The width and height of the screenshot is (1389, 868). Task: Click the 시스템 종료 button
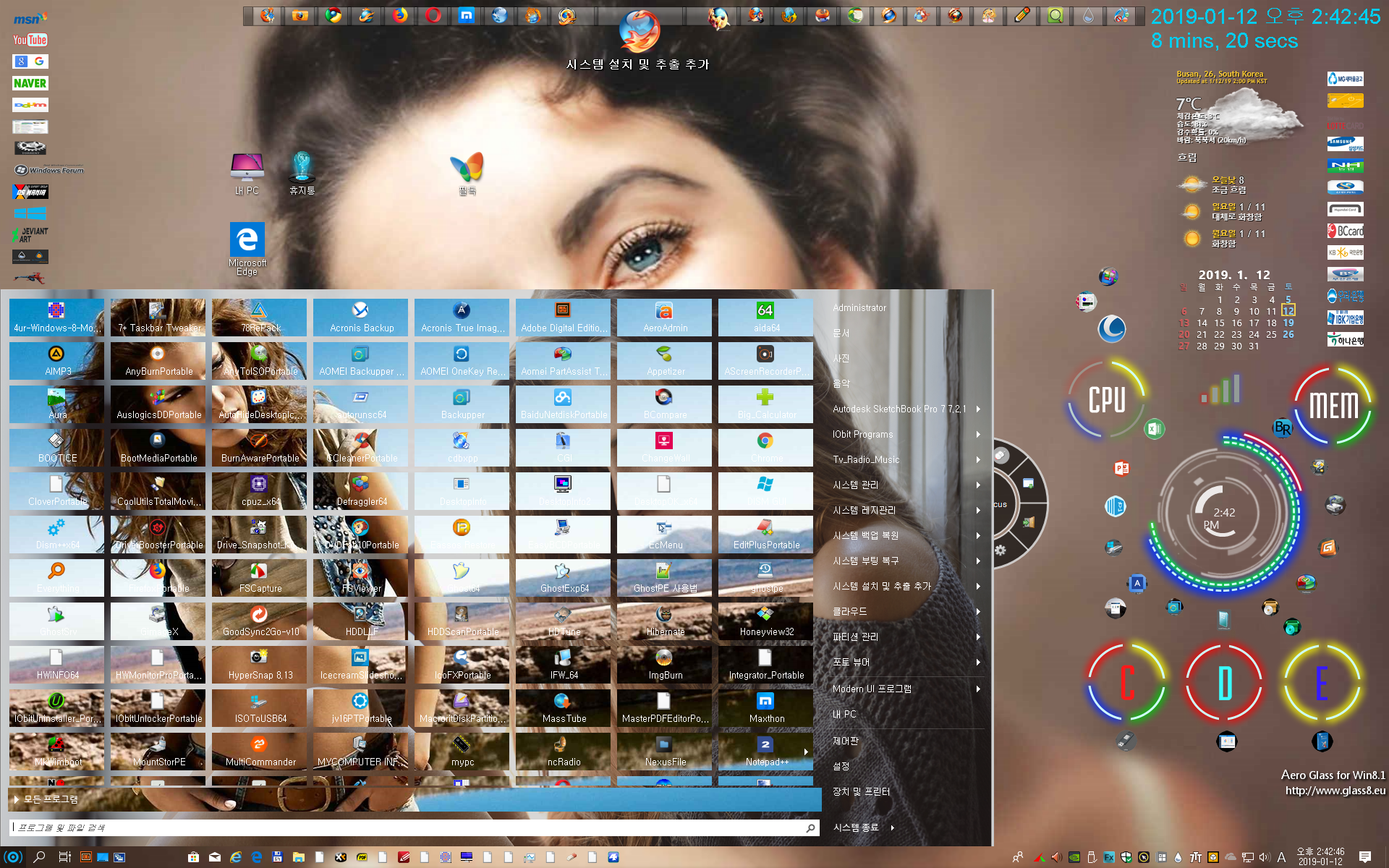(x=856, y=827)
